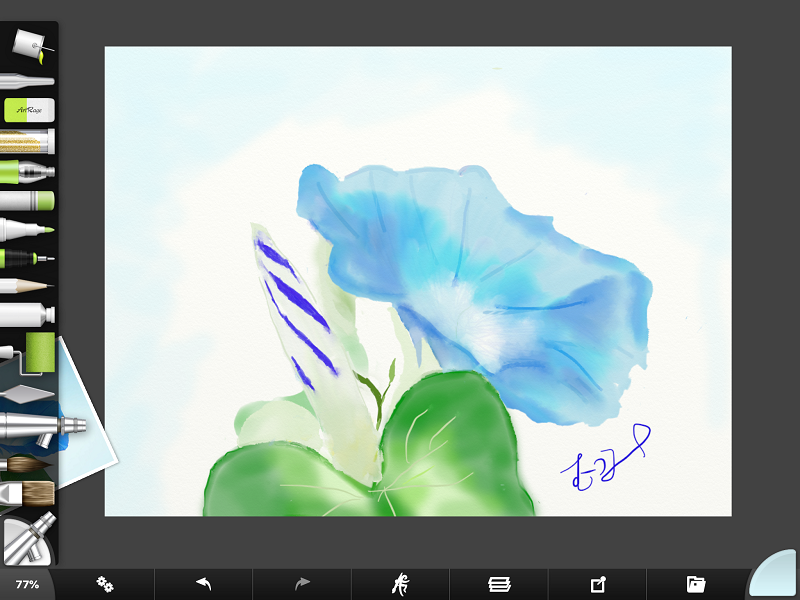Select the pencil tool
Screen dimensions: 800x600
click(27, 286)
